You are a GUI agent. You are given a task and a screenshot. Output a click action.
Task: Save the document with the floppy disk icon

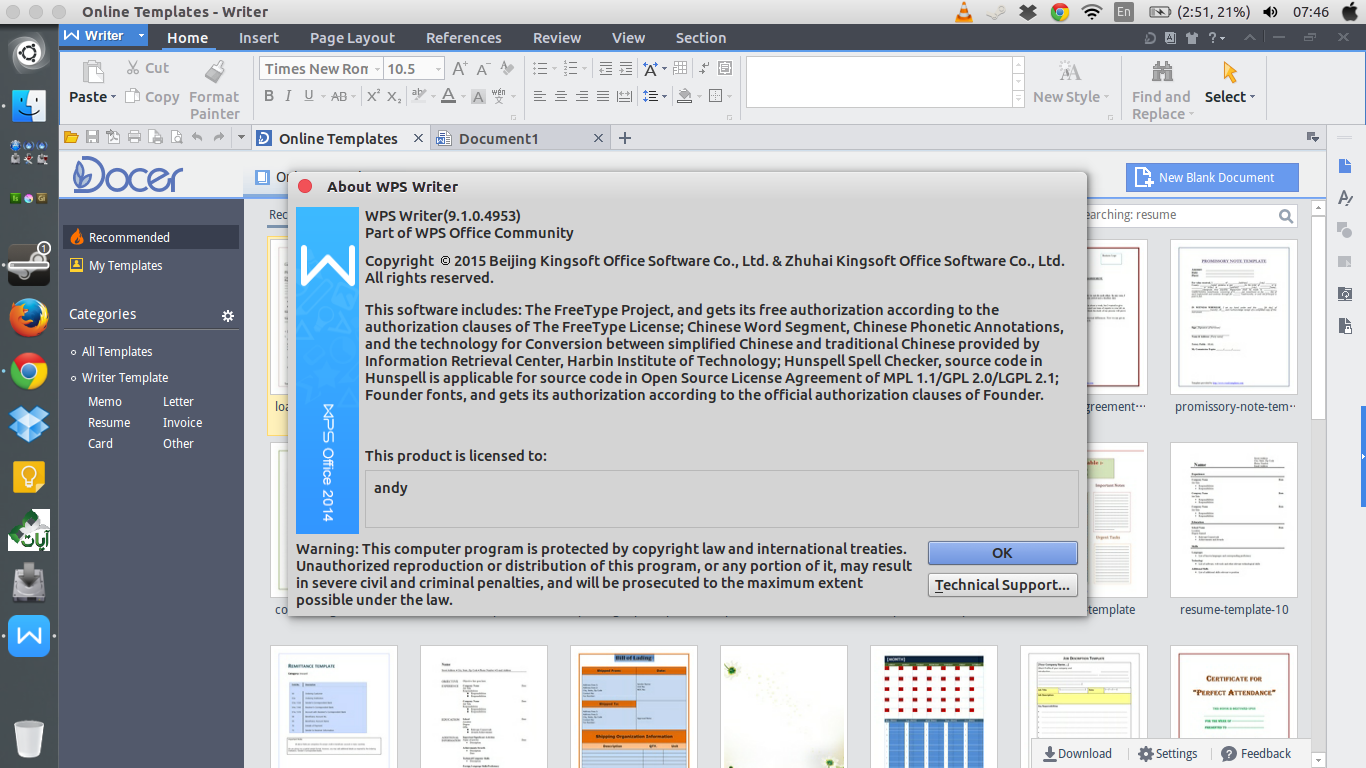pyautogui.click(x=92, y=138)
